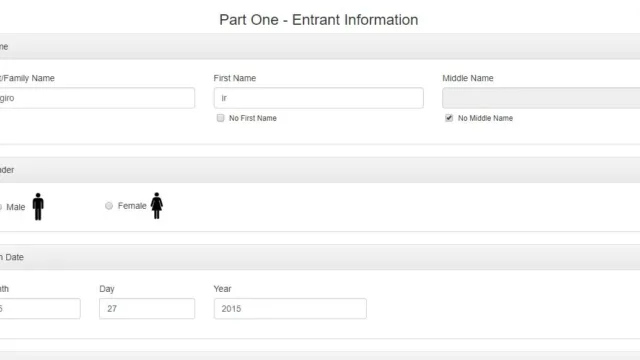Click the Last/Family Name input field
640x360 pixels.
(x=97, y=98)
